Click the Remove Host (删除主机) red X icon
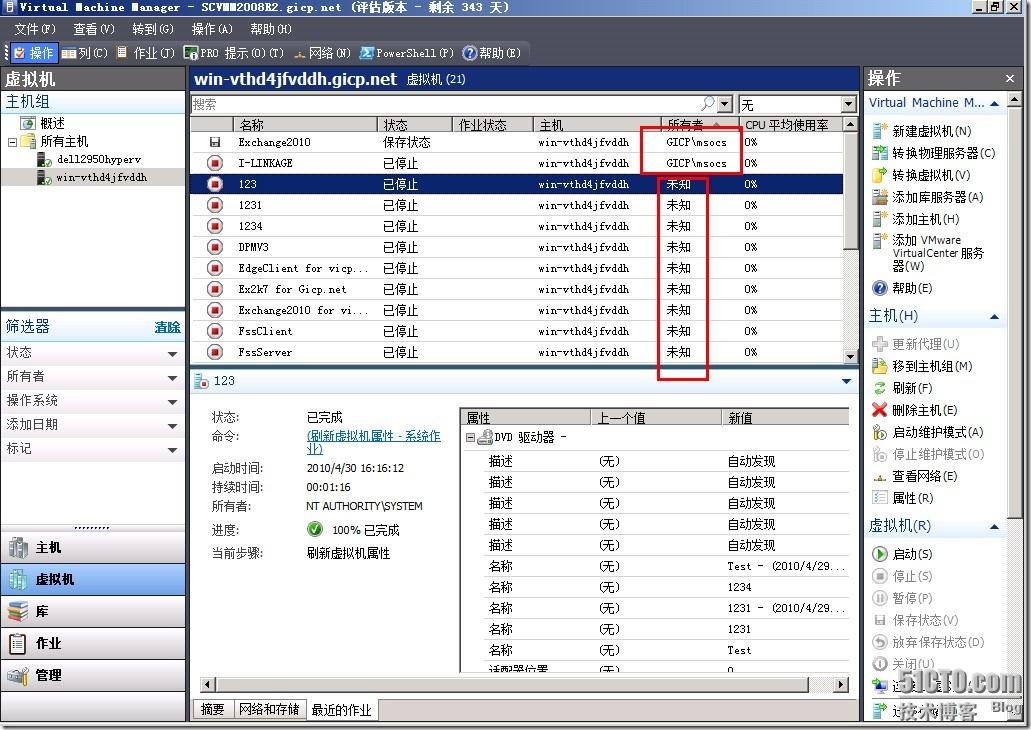 pos(879,410)
